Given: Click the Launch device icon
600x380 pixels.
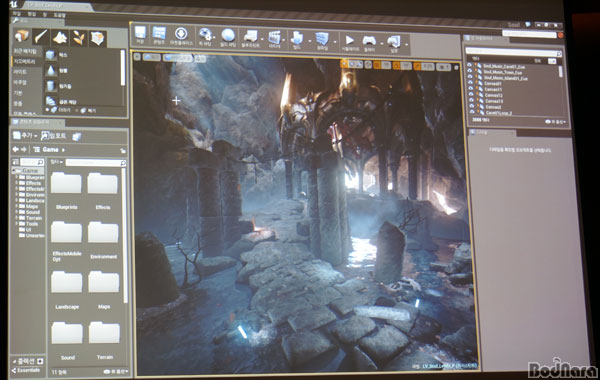Looking at the screenshot, I should point(394,42).
